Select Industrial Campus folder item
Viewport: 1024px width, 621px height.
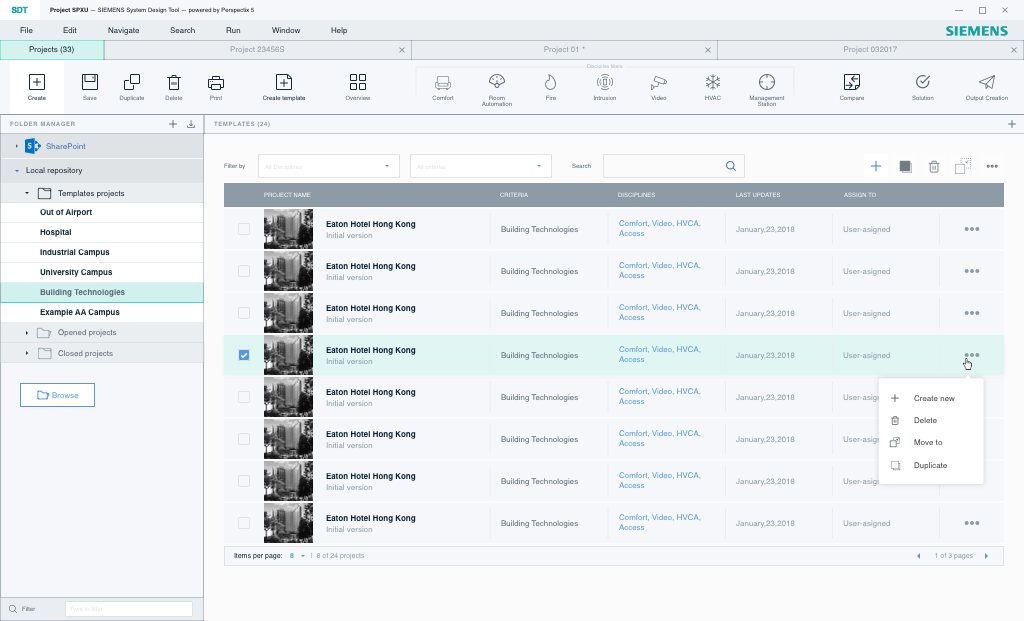[x=102, y=252]
